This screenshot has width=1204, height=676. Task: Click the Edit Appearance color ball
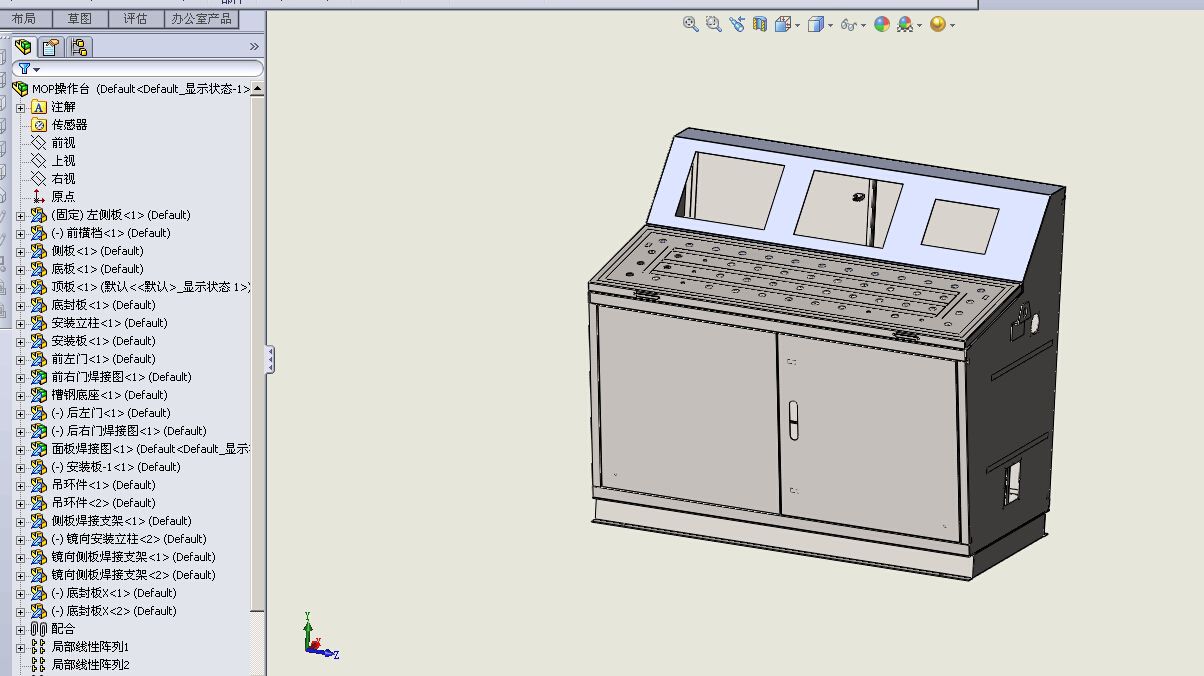pyautogui.click(x=882, y=24)
